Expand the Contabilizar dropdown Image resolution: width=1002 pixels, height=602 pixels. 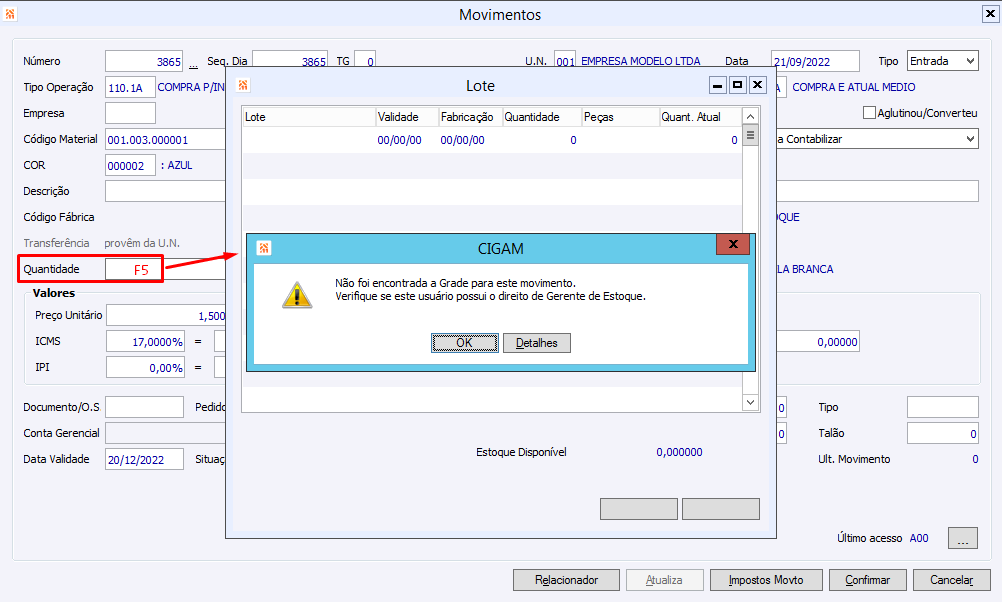pos(971,139)
